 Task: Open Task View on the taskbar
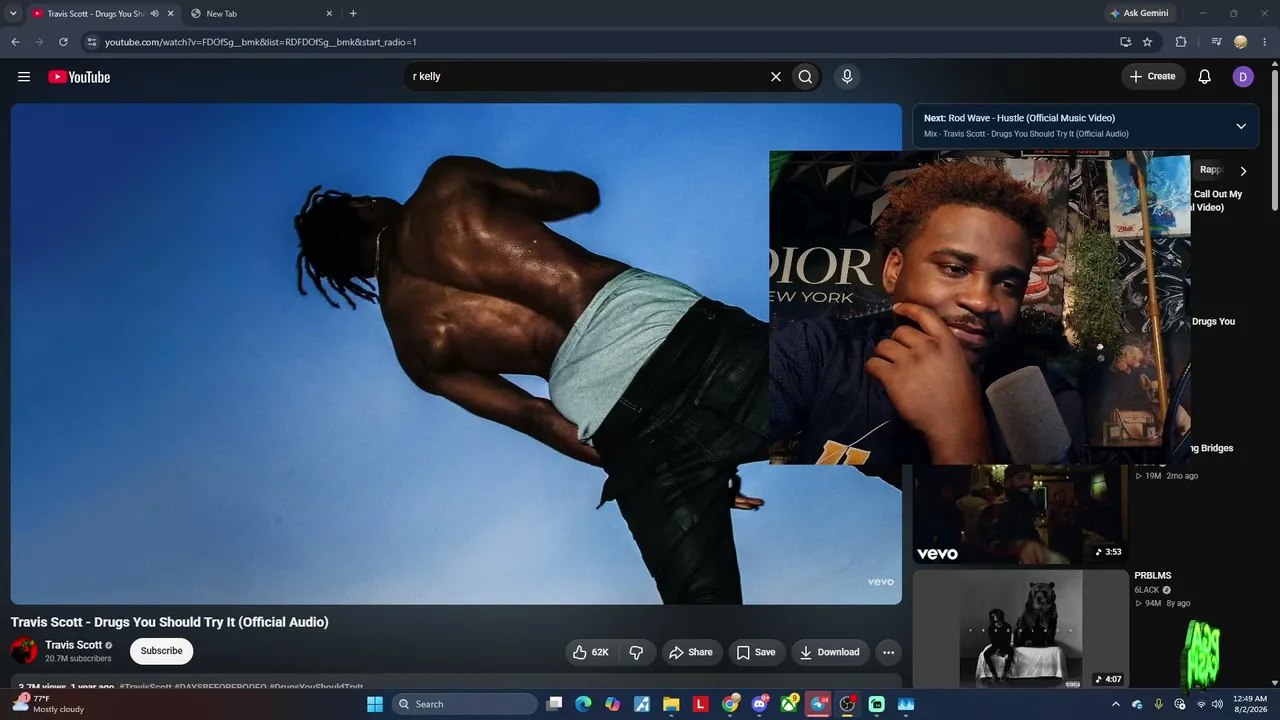pyautogui.click(x=554, y=704)
